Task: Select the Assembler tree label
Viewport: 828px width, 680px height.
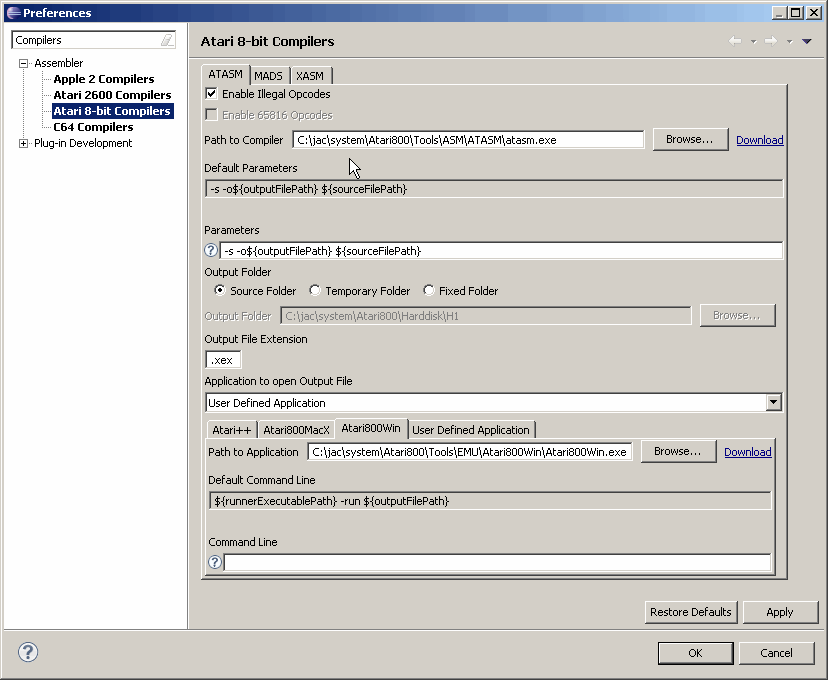Action: (x=59, y=63)
